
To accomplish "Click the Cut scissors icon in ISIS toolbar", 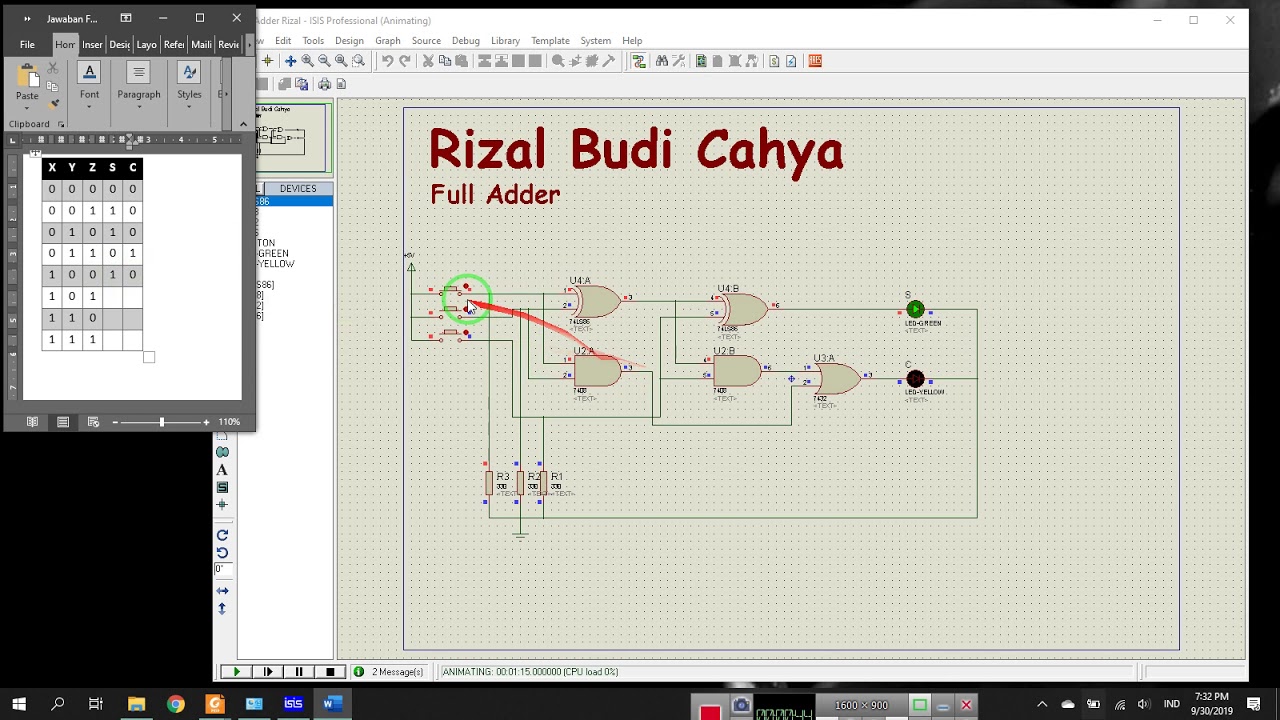I will pyautogui.click(x=428, y=61).
